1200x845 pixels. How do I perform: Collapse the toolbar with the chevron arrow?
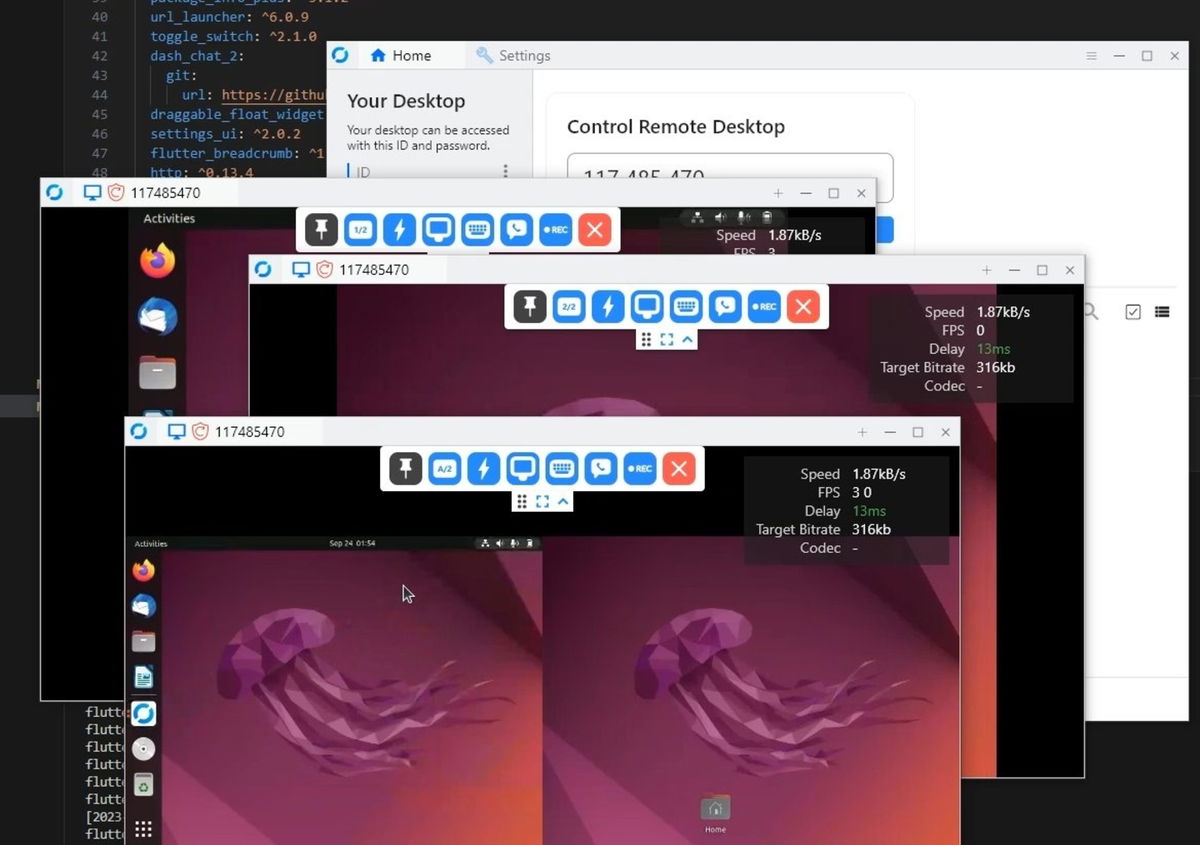561,501
